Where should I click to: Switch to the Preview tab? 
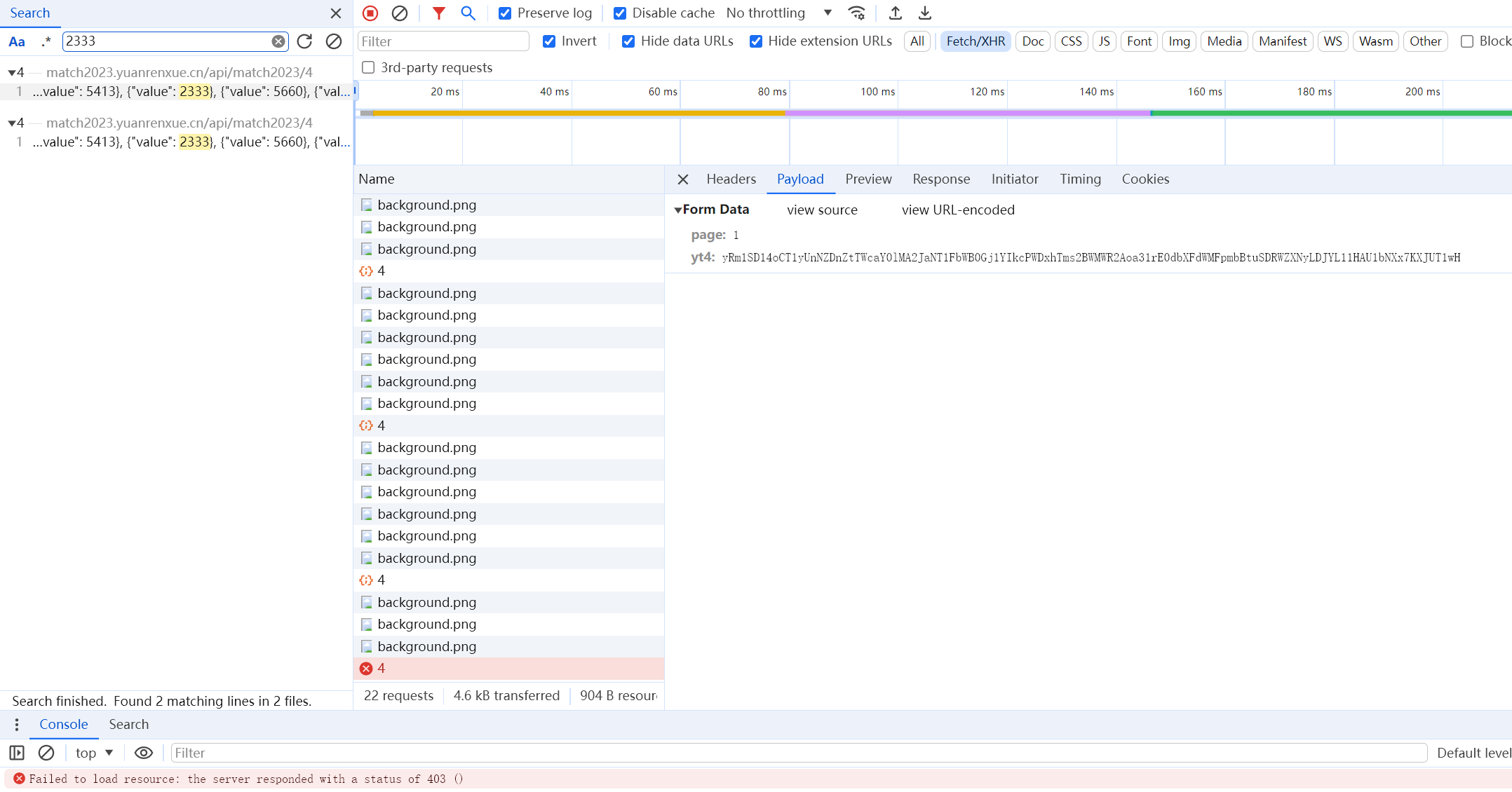pos(868,179)
